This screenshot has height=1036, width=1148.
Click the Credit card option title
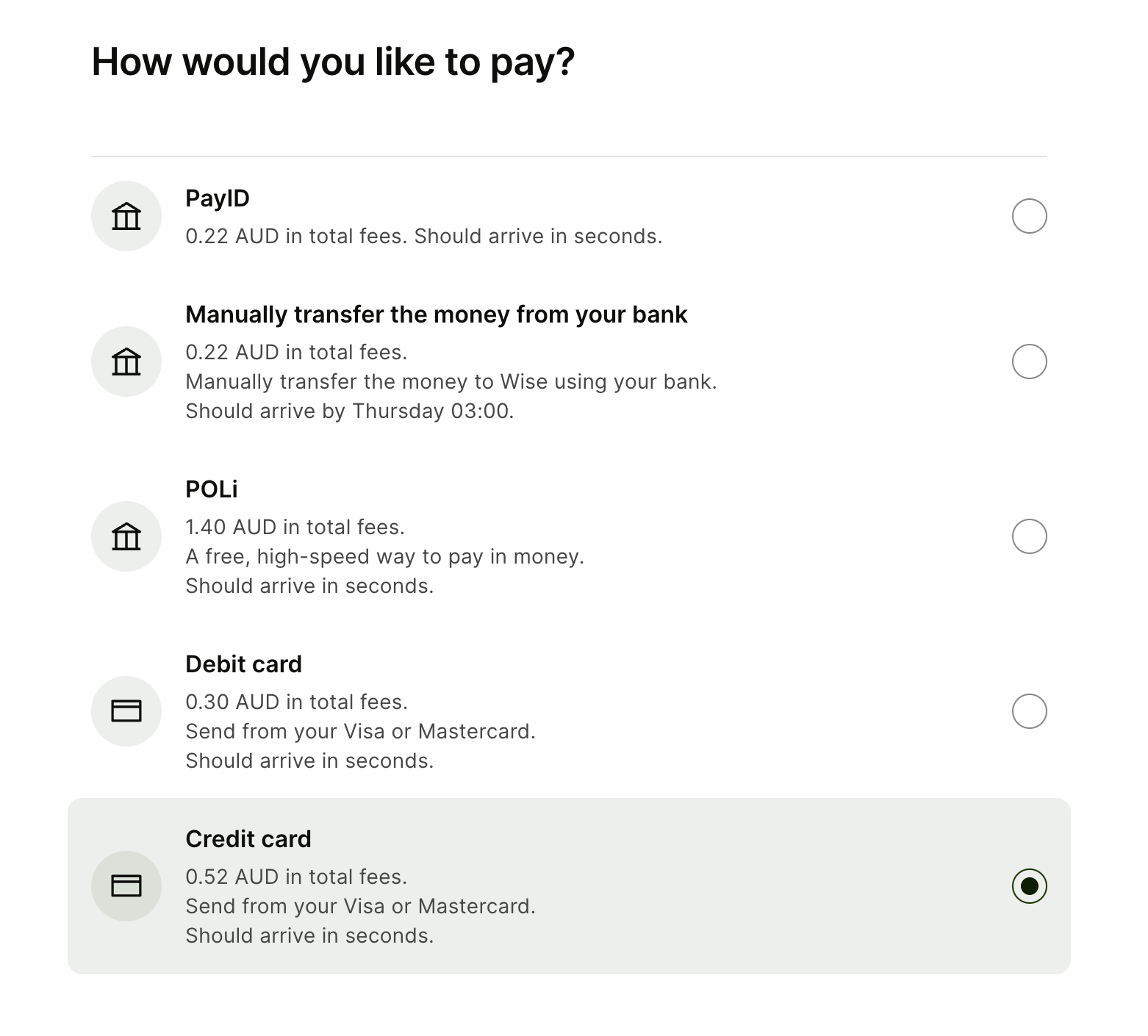click(248, 839)
